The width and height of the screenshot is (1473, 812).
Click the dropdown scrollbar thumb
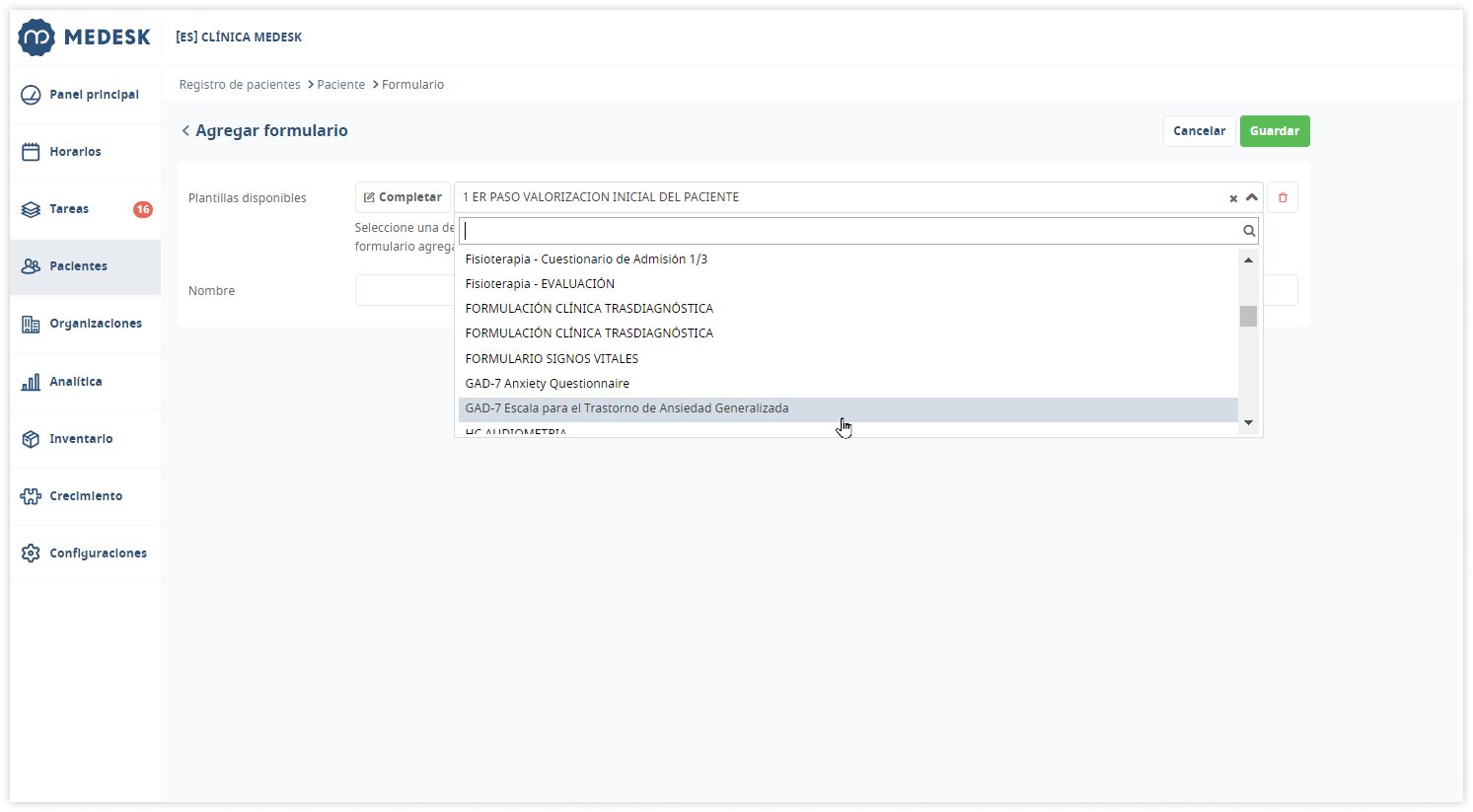point(1248,316)
